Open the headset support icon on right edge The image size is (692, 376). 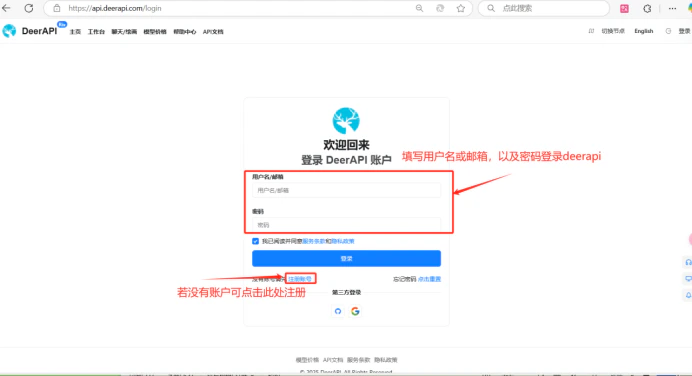(x=688, y=263)
